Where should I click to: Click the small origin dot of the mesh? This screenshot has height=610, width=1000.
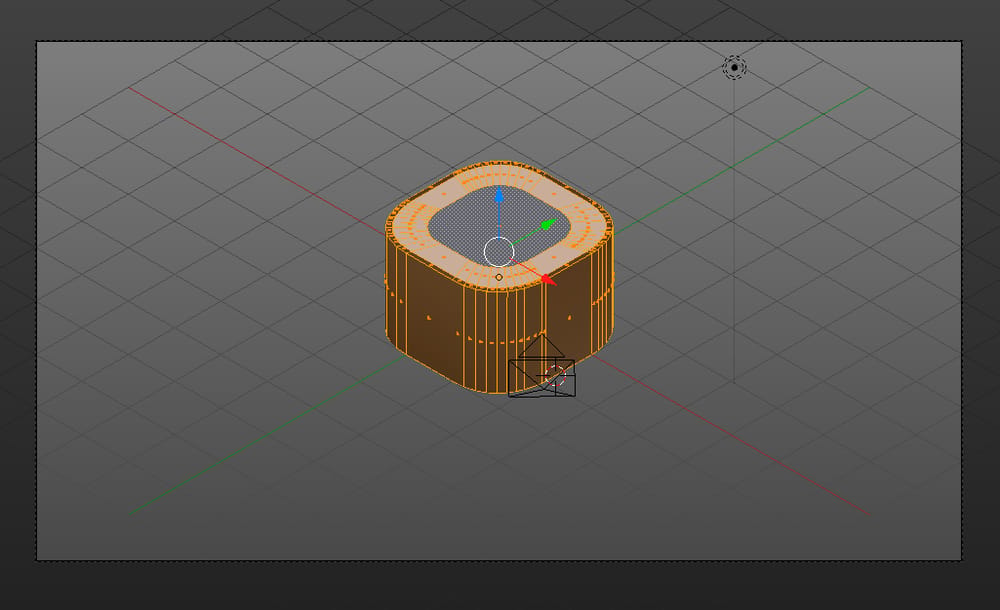[x=499, y=277]
